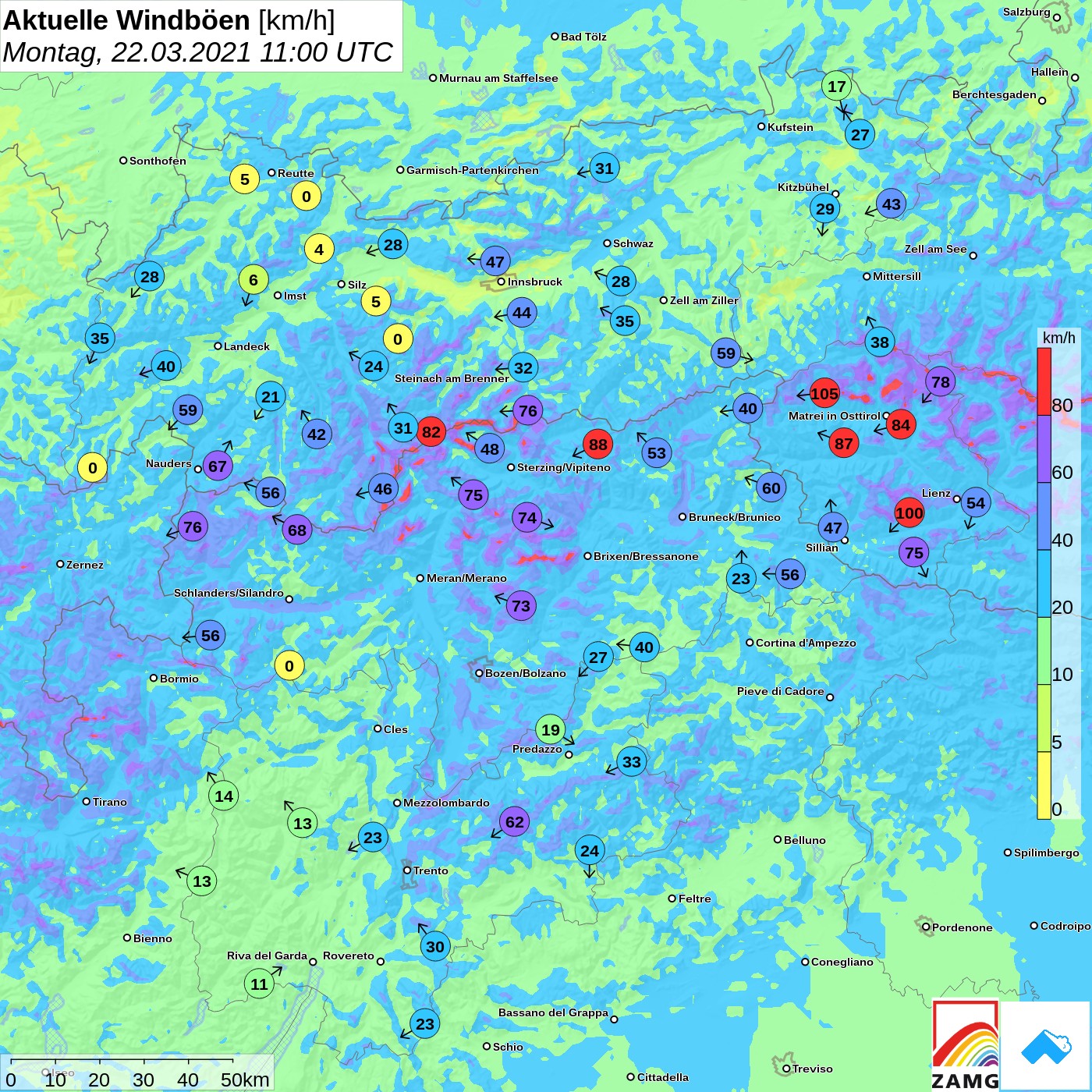The height and width of the screenshot is (1092, 1092).
Task: Select the yellow 0–5 legend swatch
Action: [1044, 785]
